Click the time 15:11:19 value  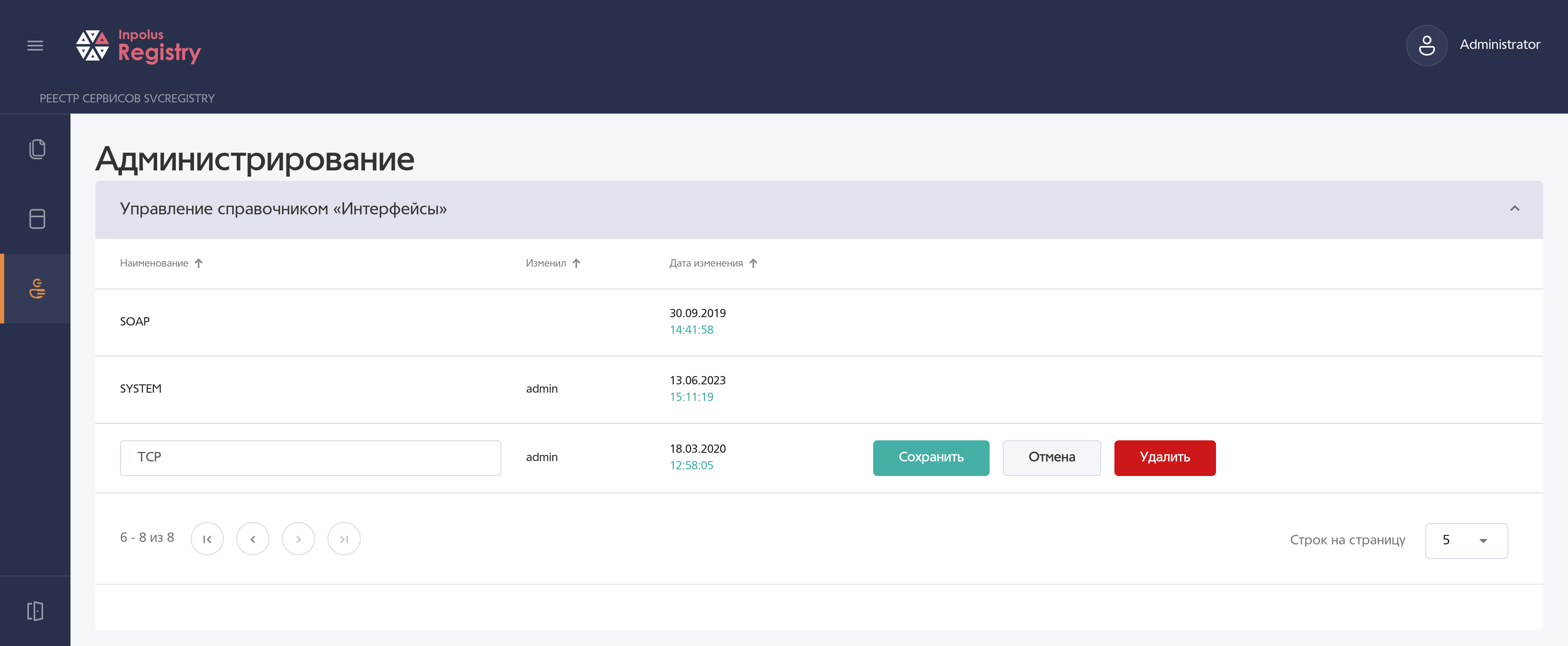692,397
